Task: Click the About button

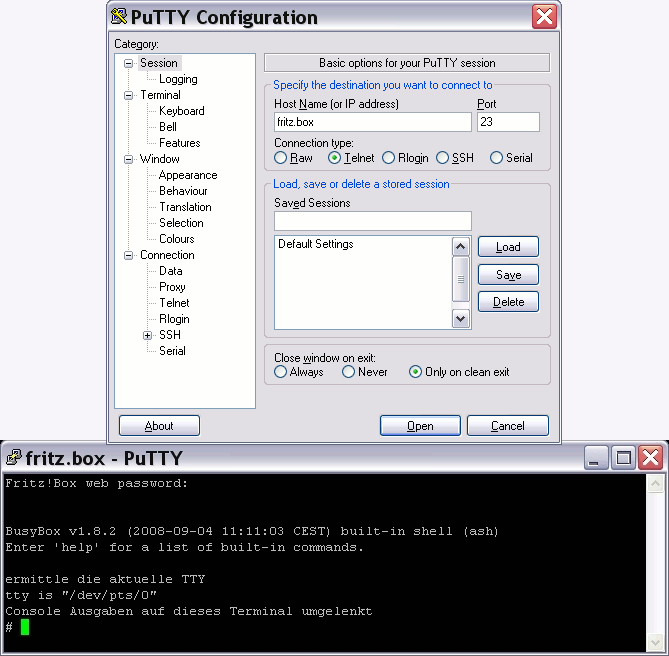Action: (x=159, y=426)
